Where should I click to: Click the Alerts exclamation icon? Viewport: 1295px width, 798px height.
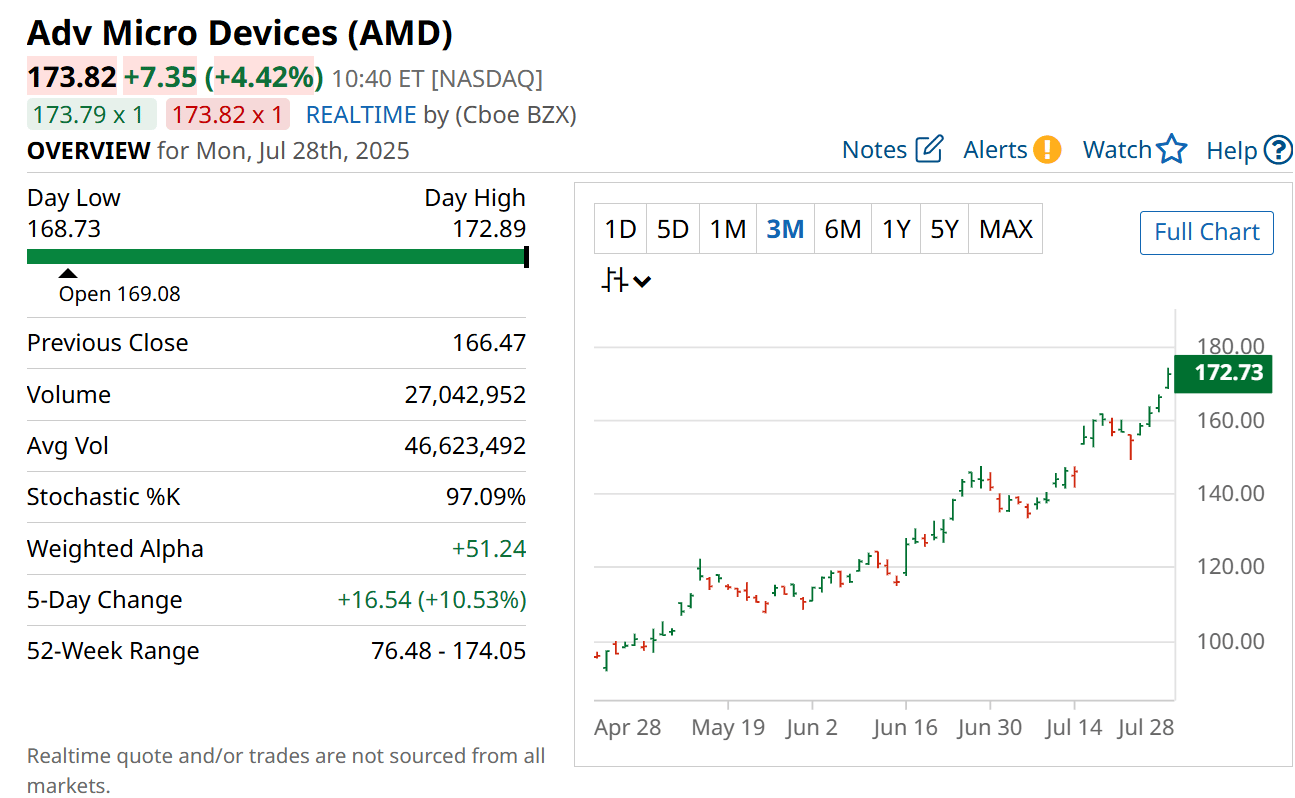pos(1047,150)
